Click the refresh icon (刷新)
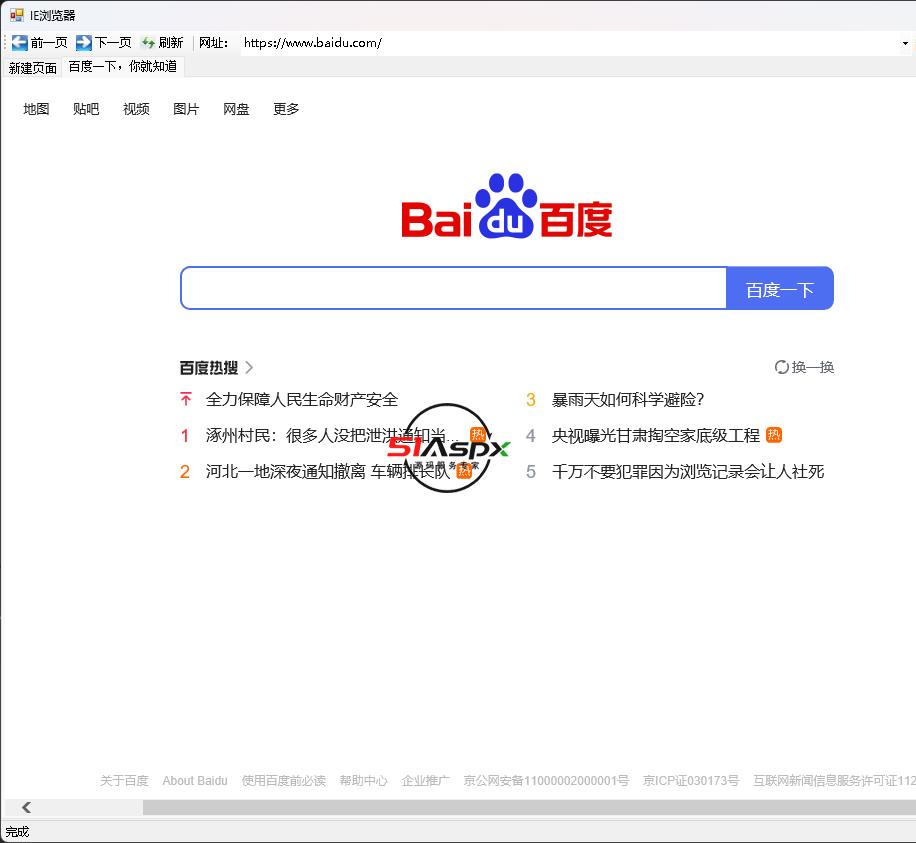Screen dimensions: 916x843 148,43
